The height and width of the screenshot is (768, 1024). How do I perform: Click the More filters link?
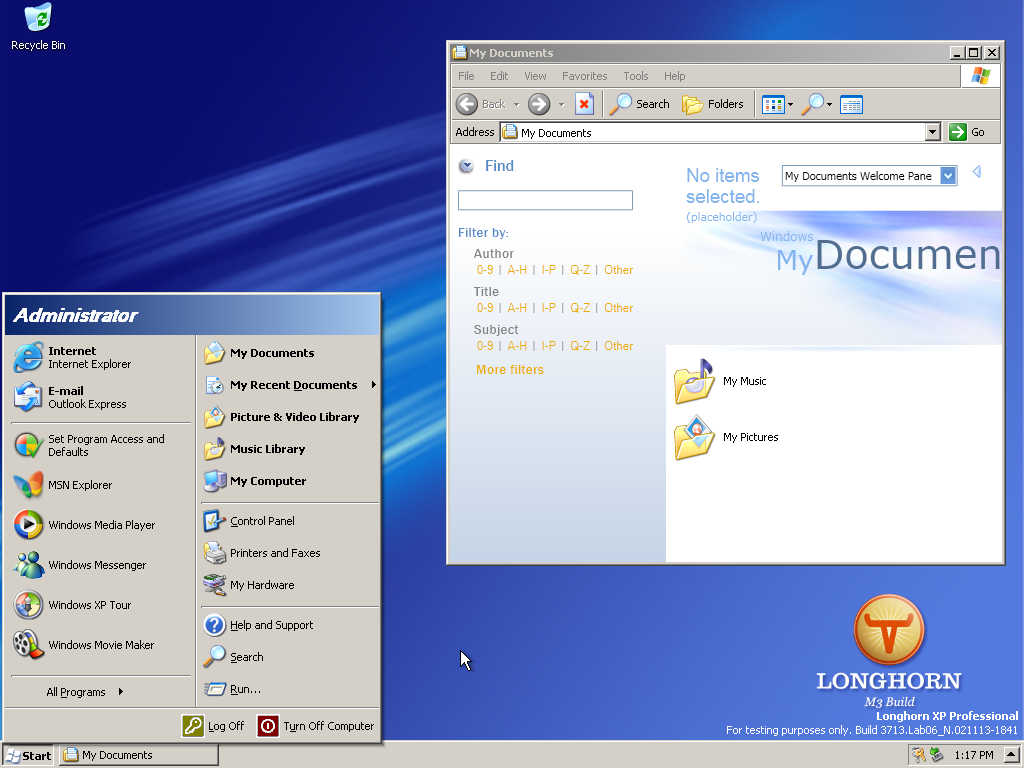click(x=510, y=370)
